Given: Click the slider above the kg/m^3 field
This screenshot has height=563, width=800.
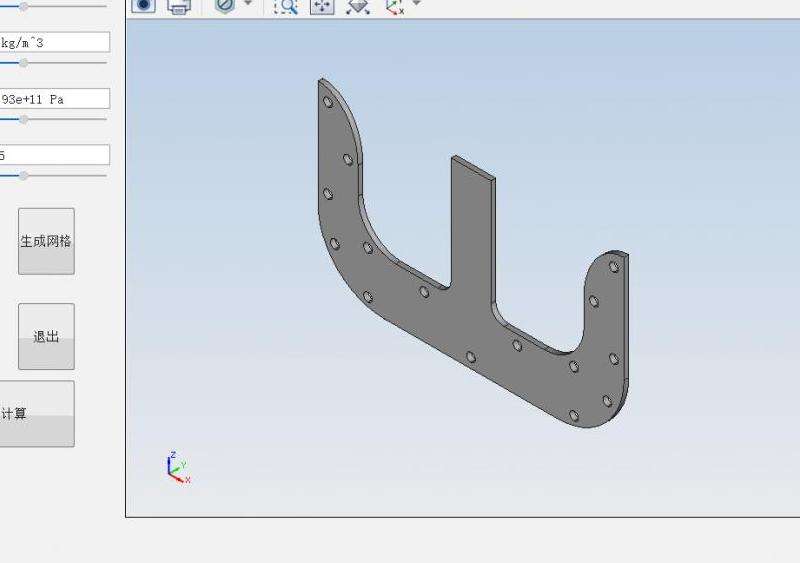Looking at the screenshot, I should (x=54, y=7).
